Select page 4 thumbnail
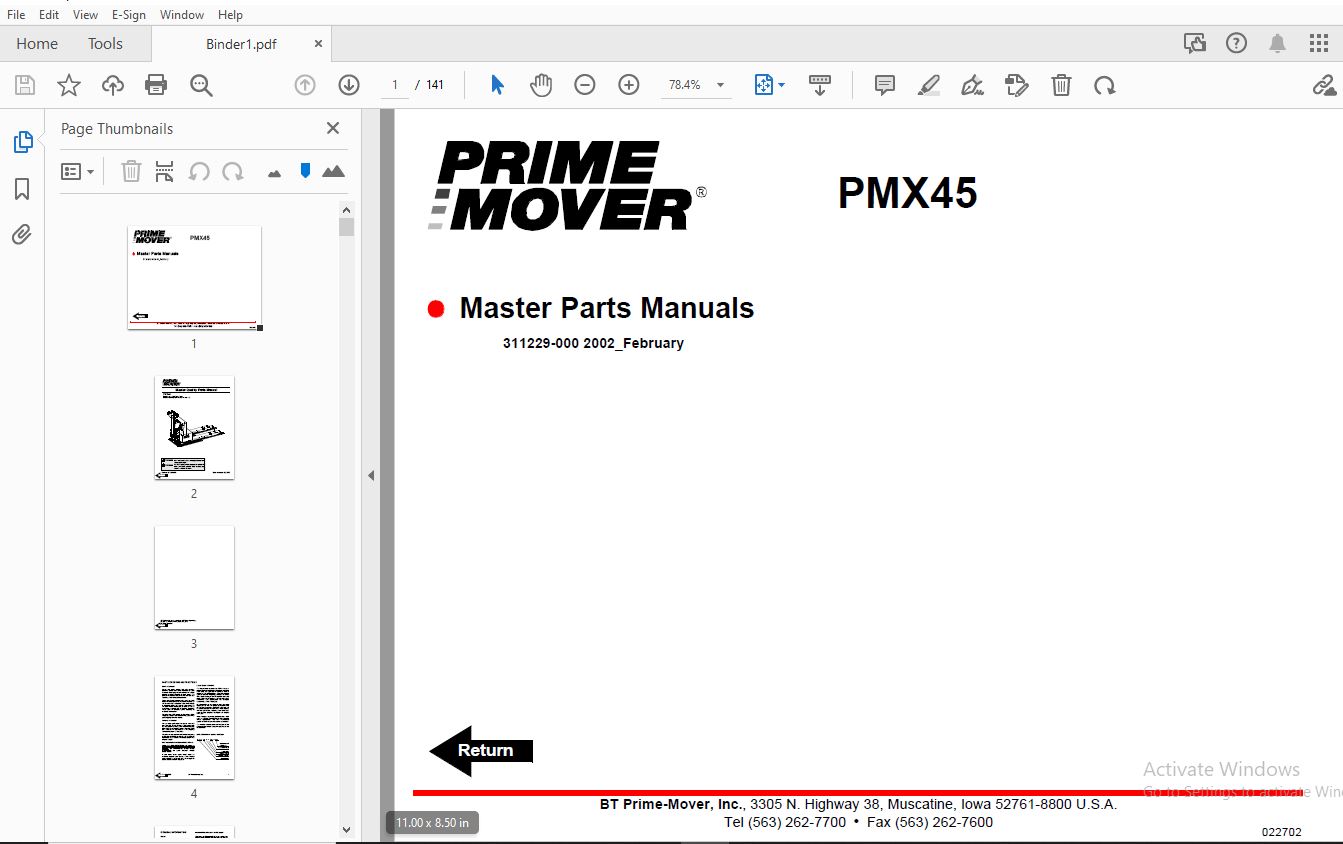This screenshot has width=1343, height=844. [x=194, y=728]
